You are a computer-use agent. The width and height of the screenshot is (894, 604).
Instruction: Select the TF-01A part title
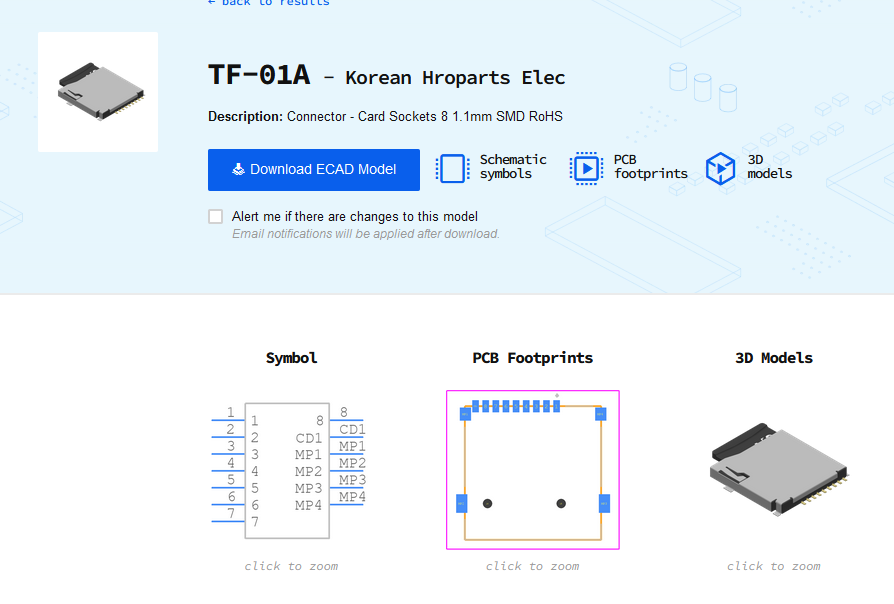(259, 75)
